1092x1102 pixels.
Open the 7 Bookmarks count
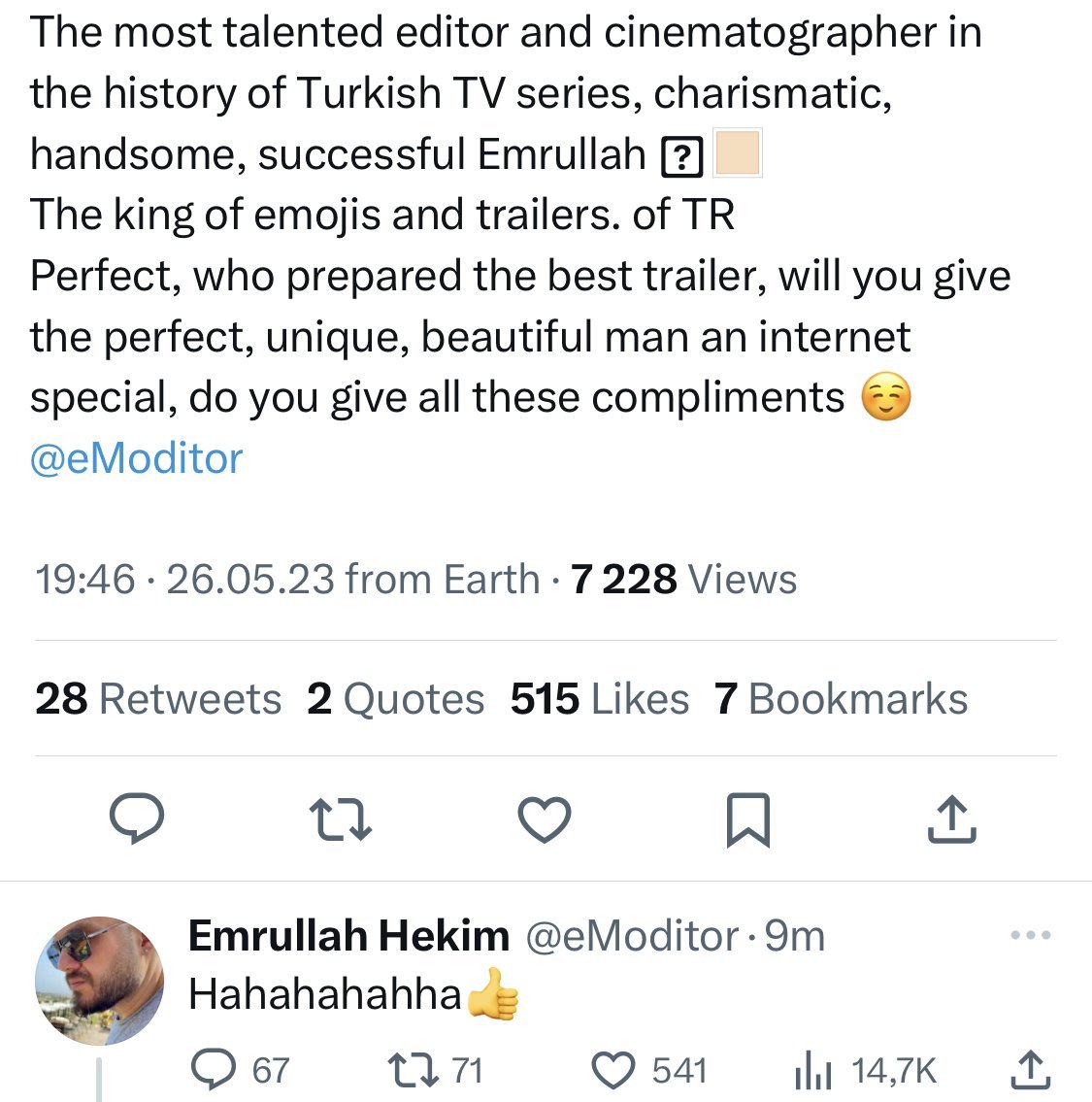841,699
